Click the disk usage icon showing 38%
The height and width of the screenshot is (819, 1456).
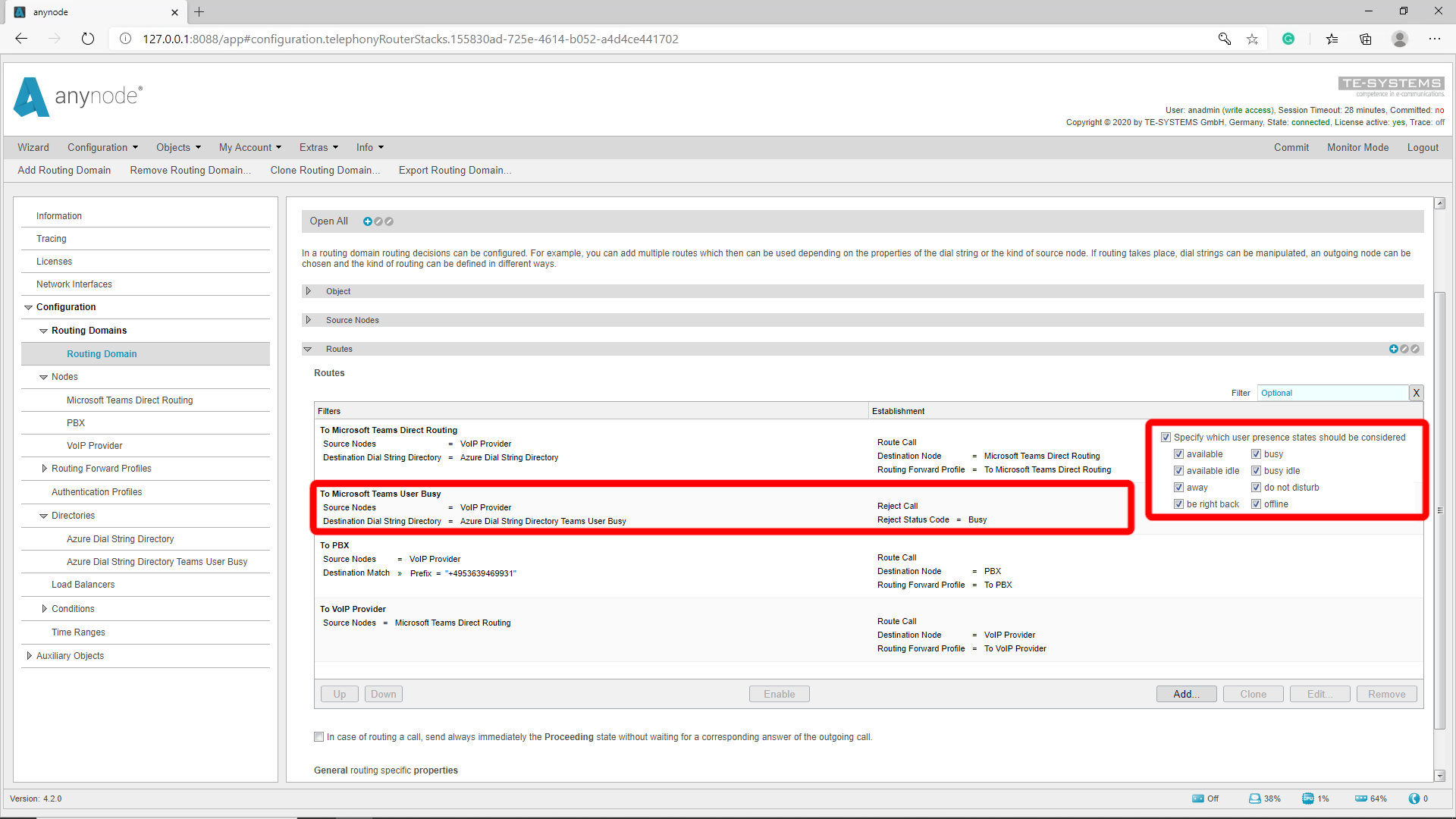[x=1255, y=799]
